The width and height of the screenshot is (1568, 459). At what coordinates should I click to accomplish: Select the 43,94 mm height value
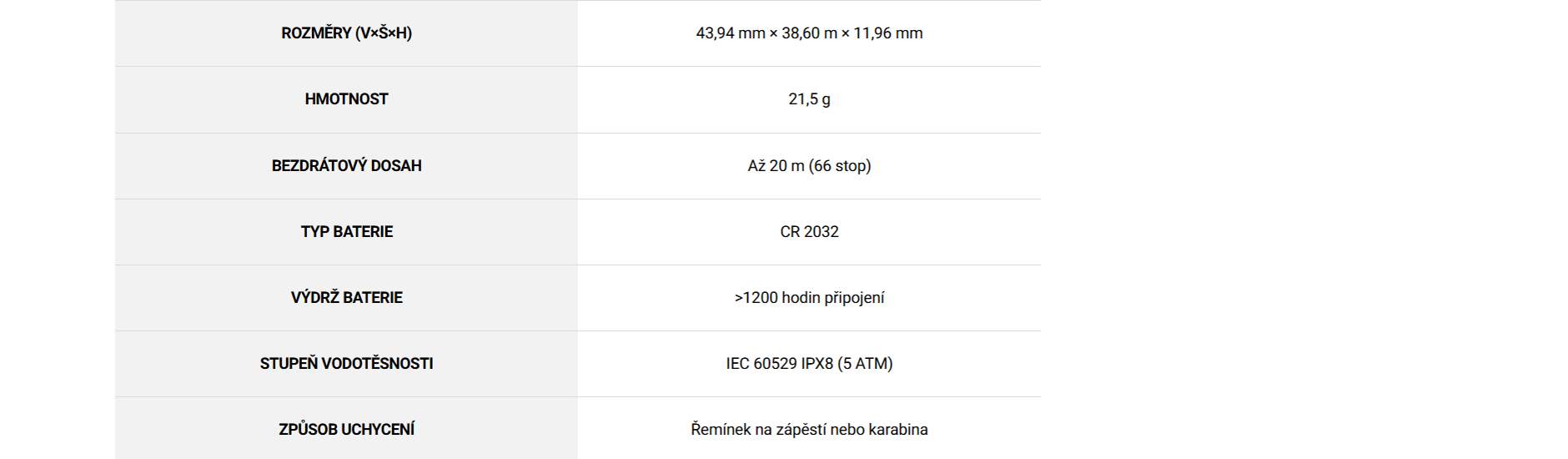pos(730,33)
